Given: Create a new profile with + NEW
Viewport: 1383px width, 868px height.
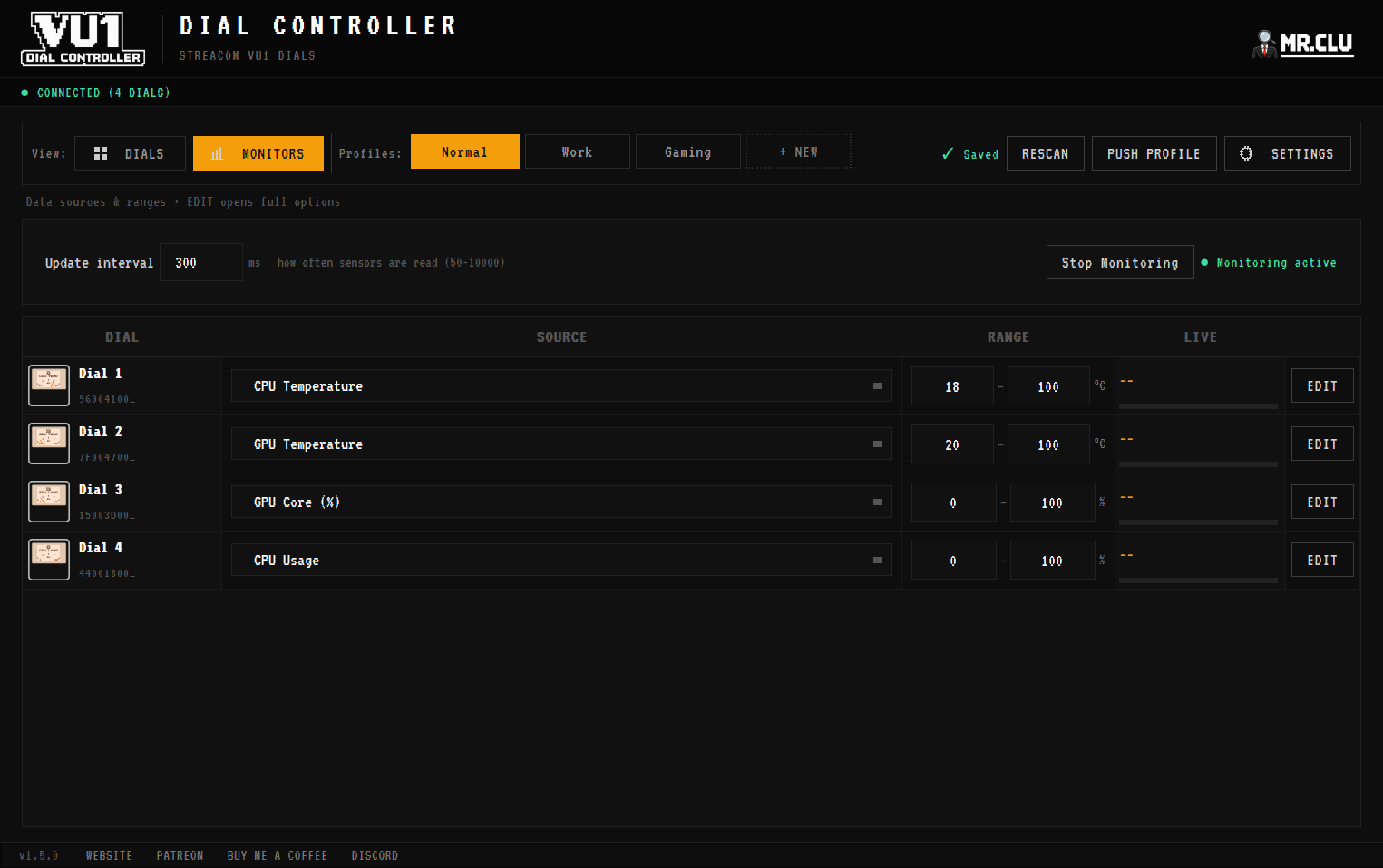Looking at the screenshot, I should [799, 151].
